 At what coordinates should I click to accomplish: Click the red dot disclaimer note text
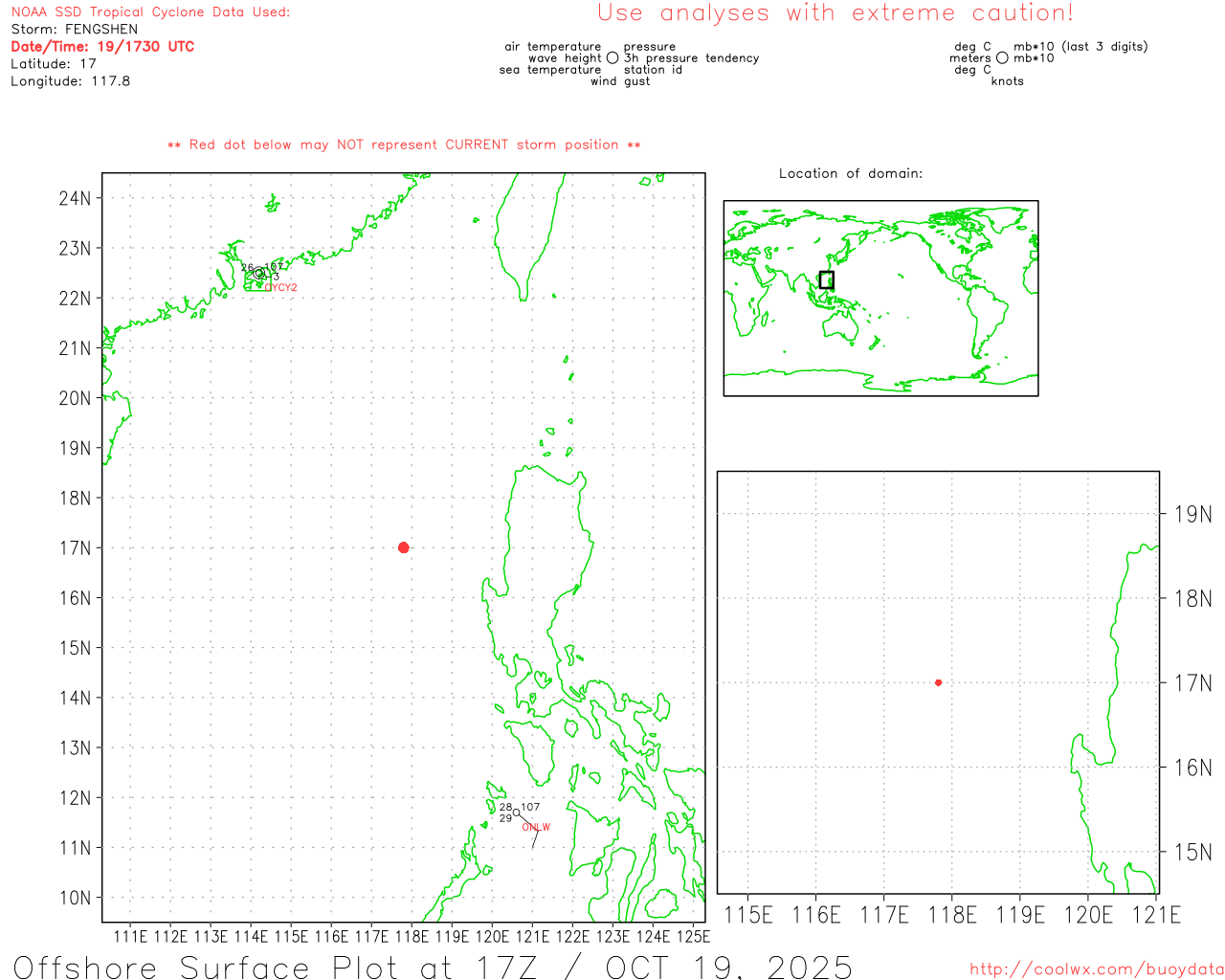coord(404,145)
